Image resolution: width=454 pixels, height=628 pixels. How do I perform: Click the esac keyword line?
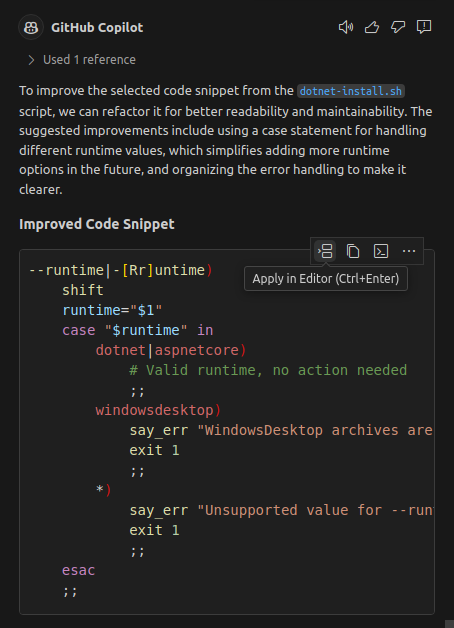tap(78, 570)
